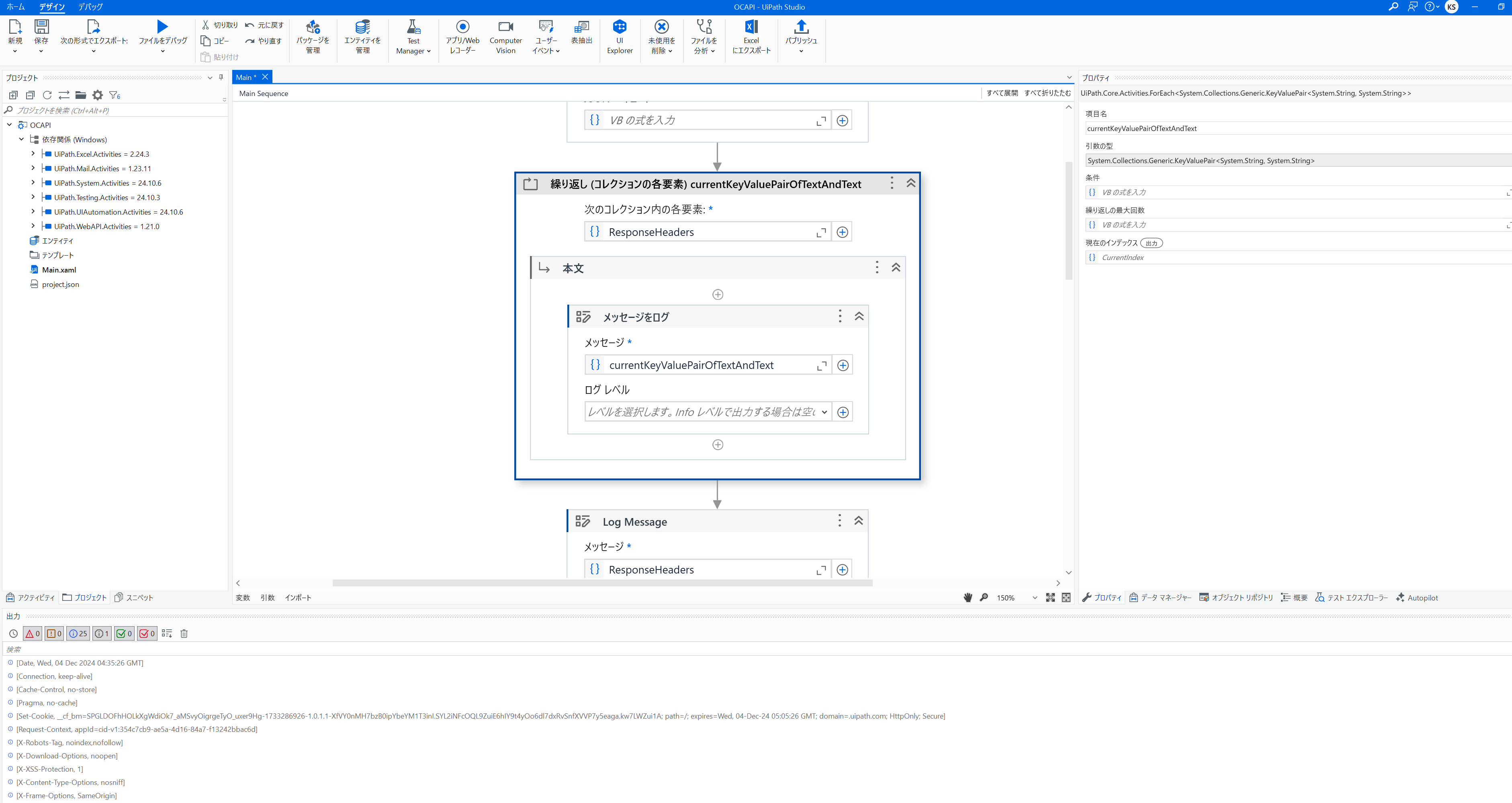Viewport: 1512px width, 803px height.
Task: Click refresh icon in project panel
Action: click(47, 95)
